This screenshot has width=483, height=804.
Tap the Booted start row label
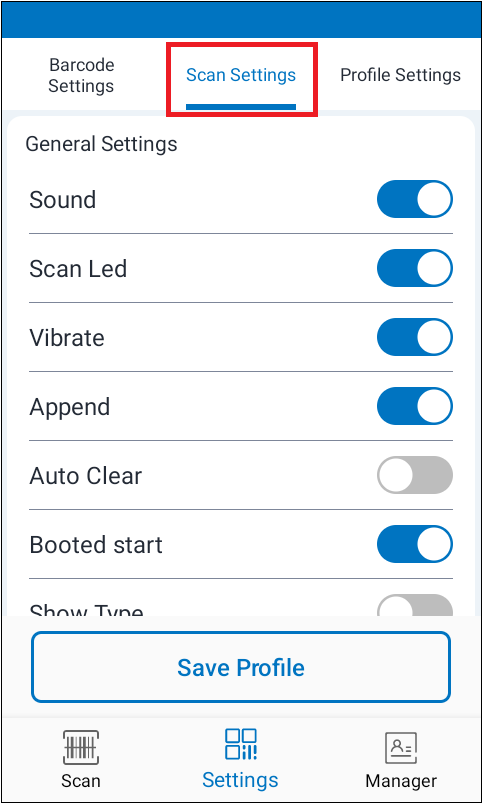[x=96, y=545]
